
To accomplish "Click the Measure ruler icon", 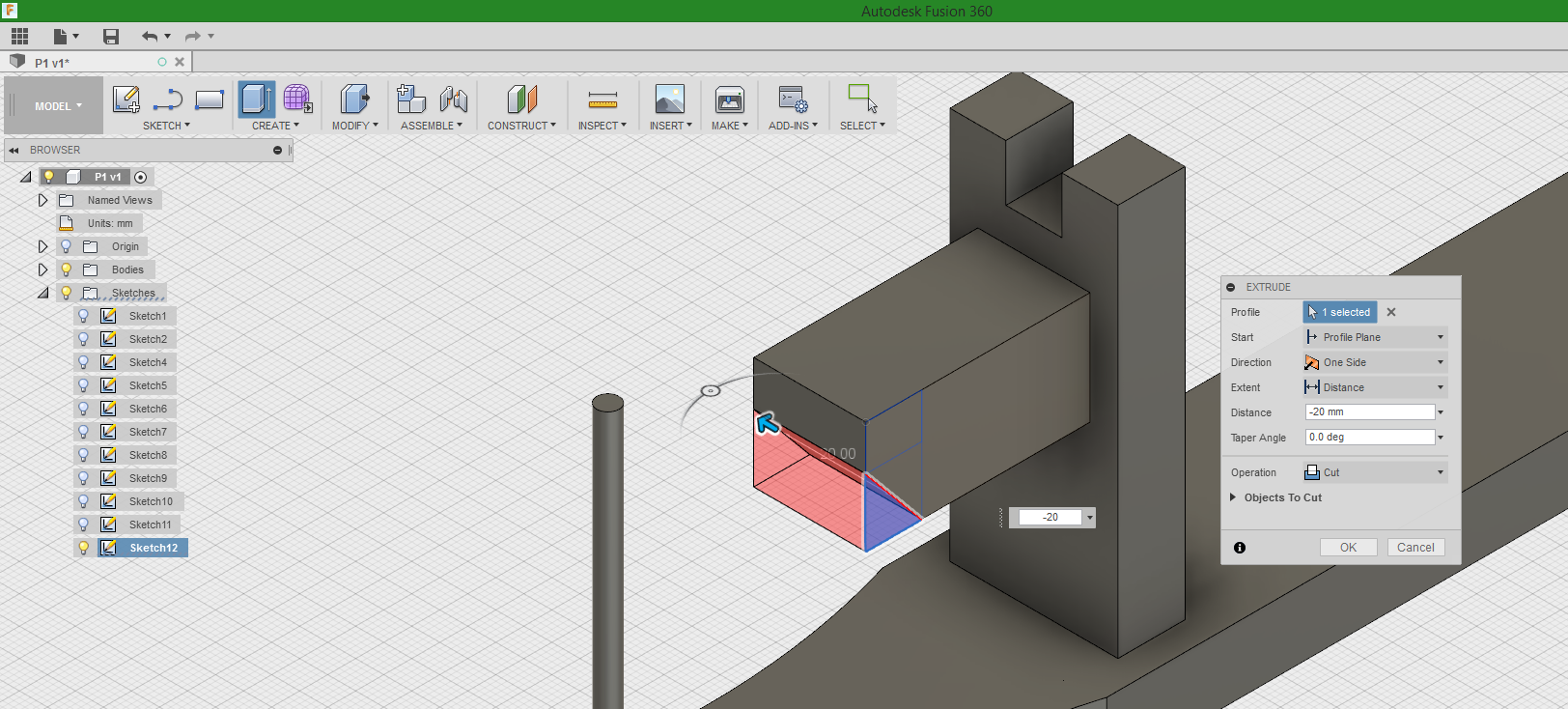I will [602, 99].
